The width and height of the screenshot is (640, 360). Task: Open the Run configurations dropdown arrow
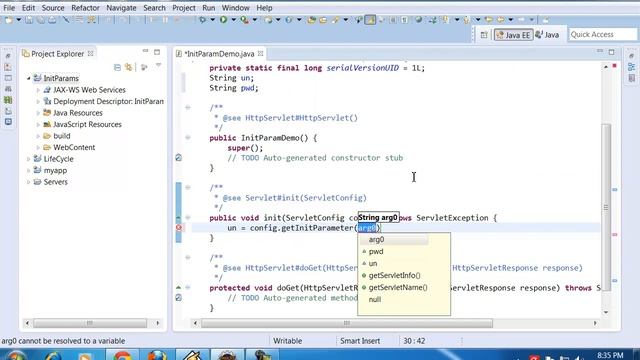tap(233, 20)
